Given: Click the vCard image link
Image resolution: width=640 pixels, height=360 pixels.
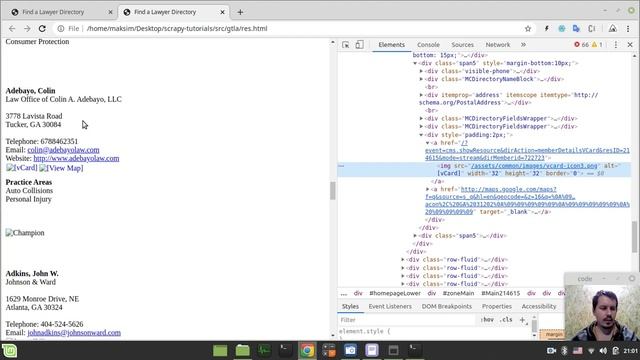Looking at the screenshot, I should coord(22,168).
